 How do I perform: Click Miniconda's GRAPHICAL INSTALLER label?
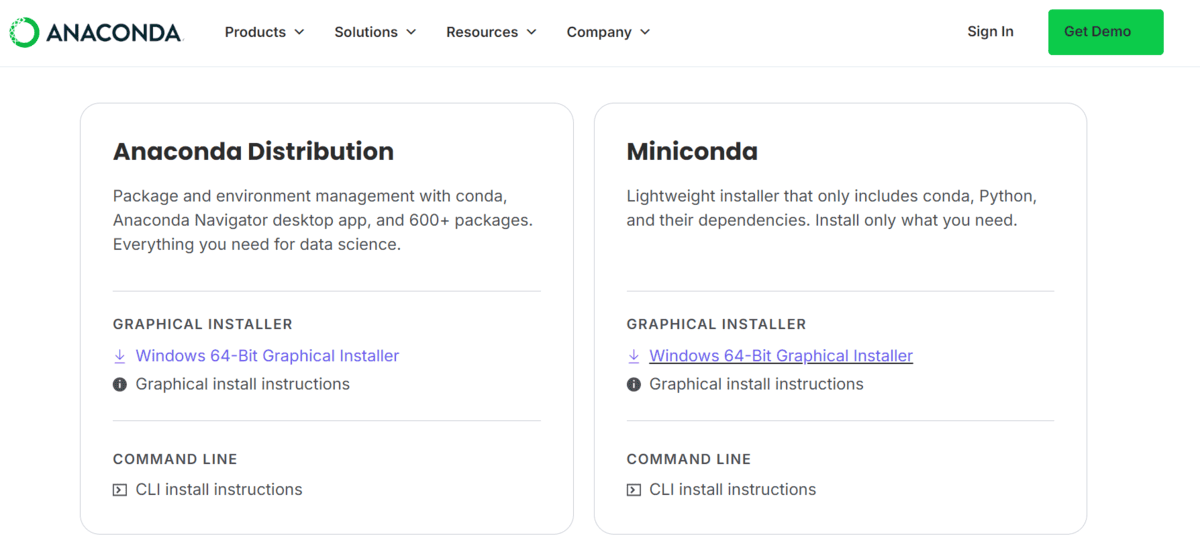coord(716,324)
